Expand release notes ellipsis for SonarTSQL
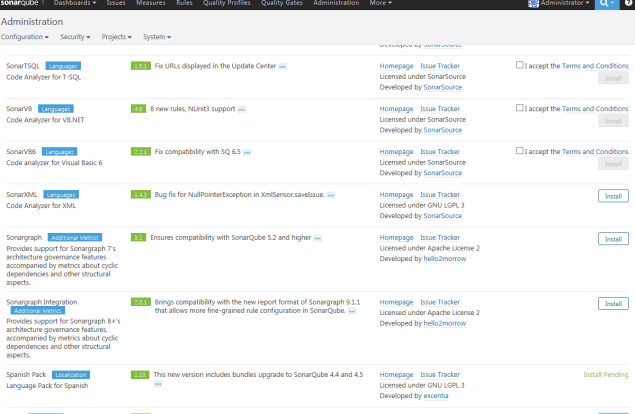The height and width of the screenshot is (414, 635). click(283, 66)
